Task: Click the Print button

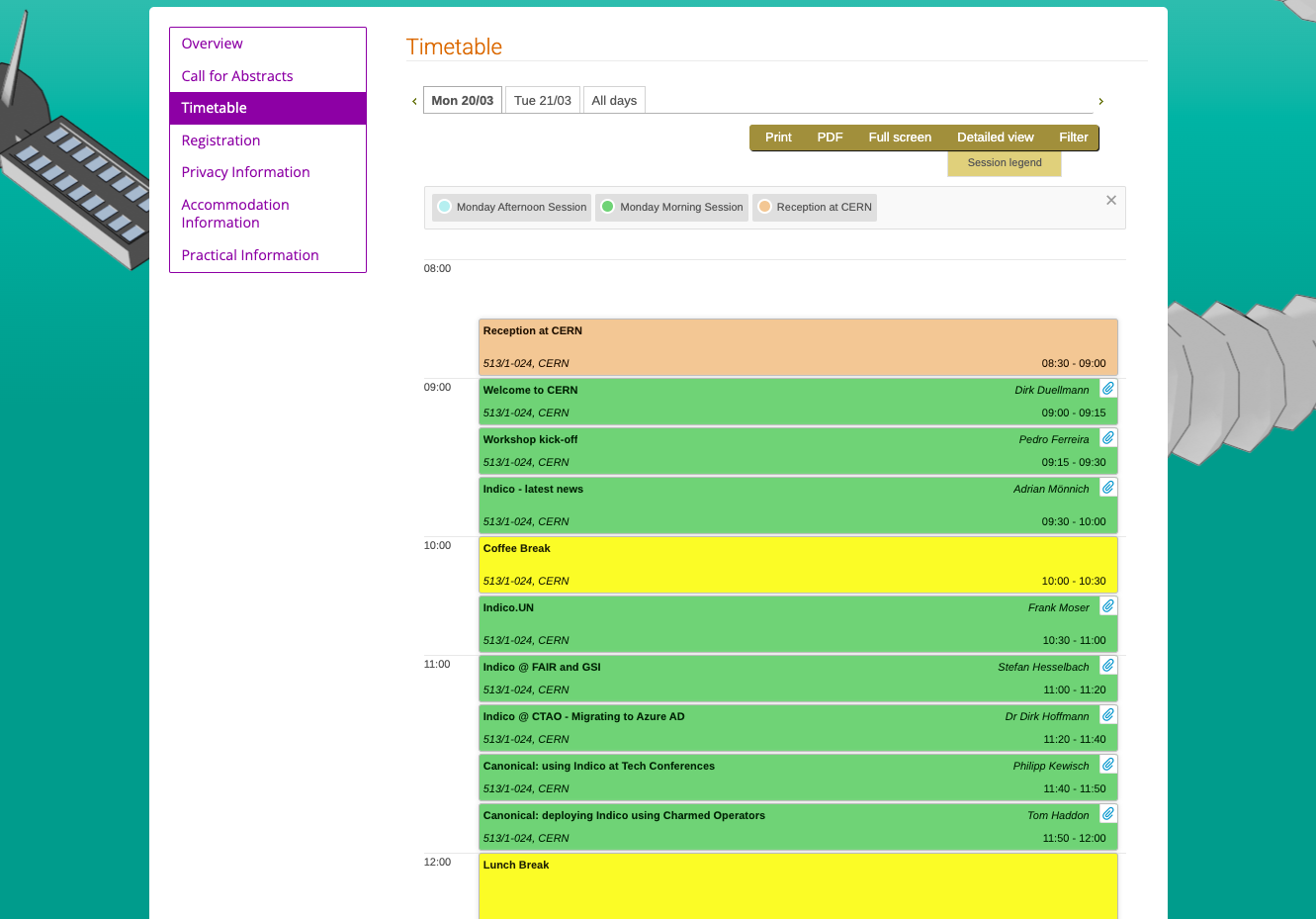Action: coord(778,138)
